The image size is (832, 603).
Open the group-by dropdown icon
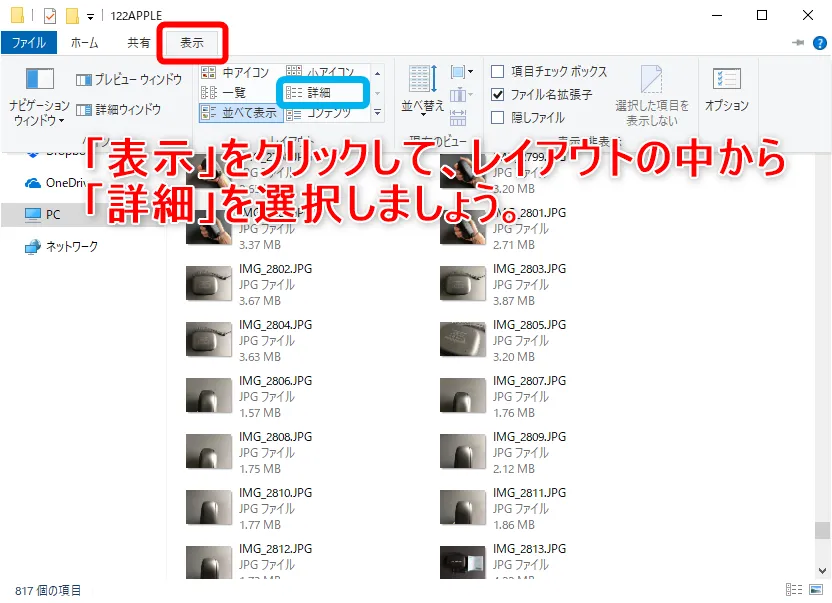(x=462, y=72)
